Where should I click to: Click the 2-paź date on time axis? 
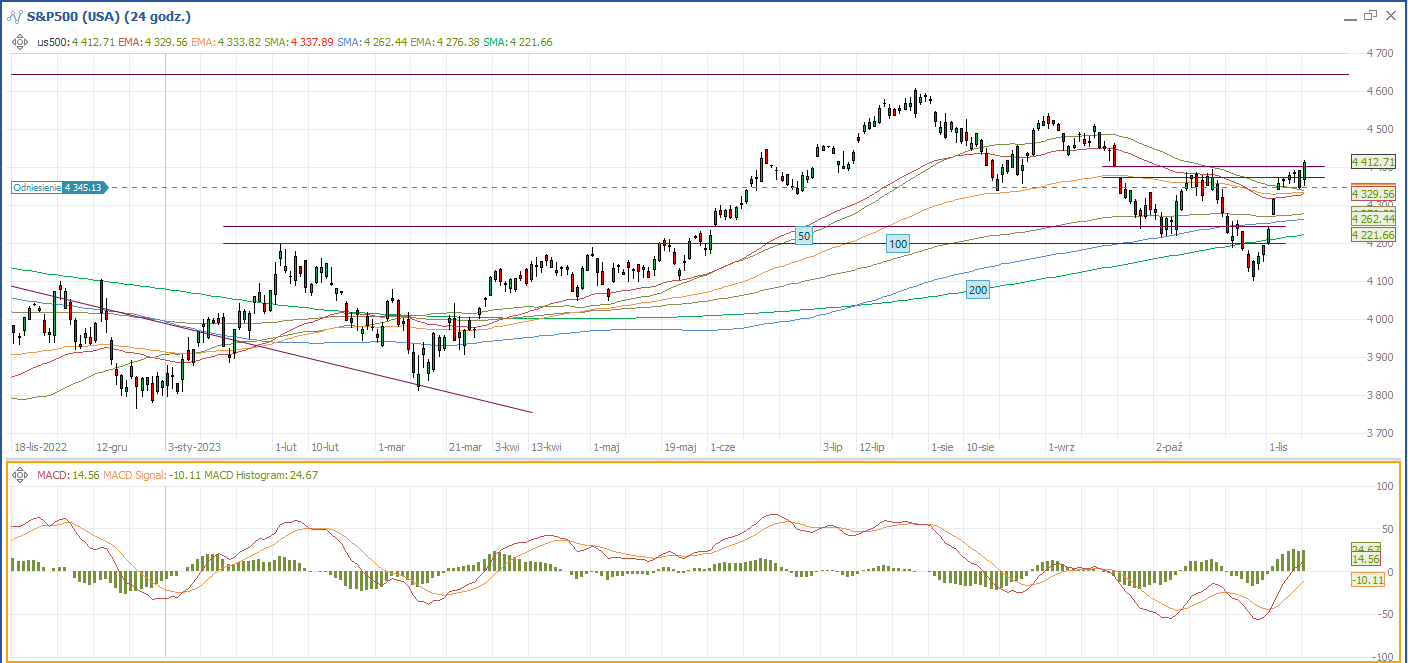point(1168,448)
